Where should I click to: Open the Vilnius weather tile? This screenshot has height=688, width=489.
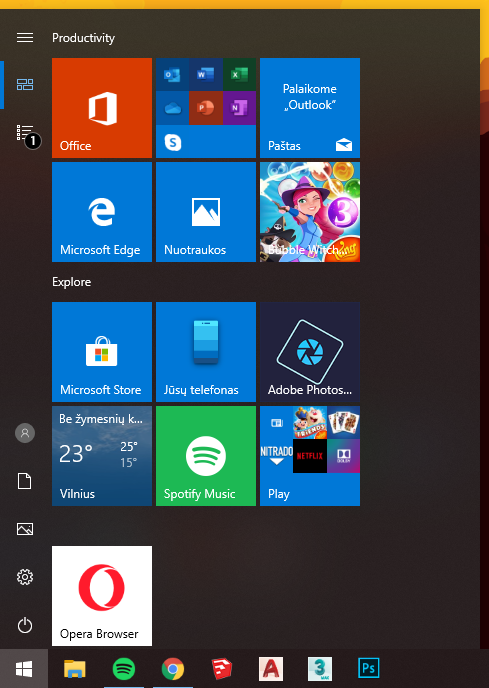point(102,456)
